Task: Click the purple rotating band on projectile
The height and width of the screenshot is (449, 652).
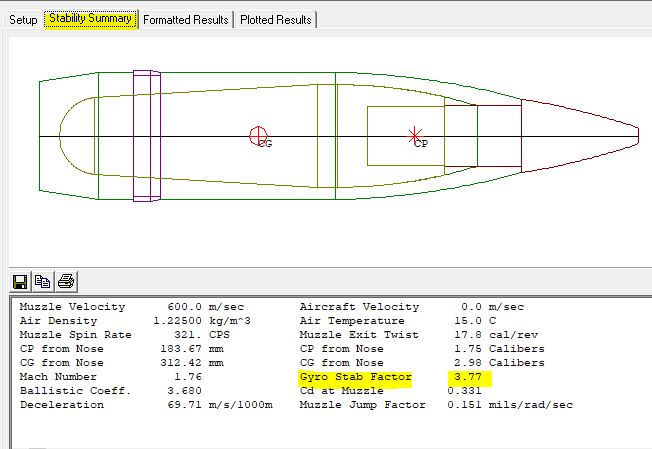Action: pyautogui.click(x=147, y=135)
